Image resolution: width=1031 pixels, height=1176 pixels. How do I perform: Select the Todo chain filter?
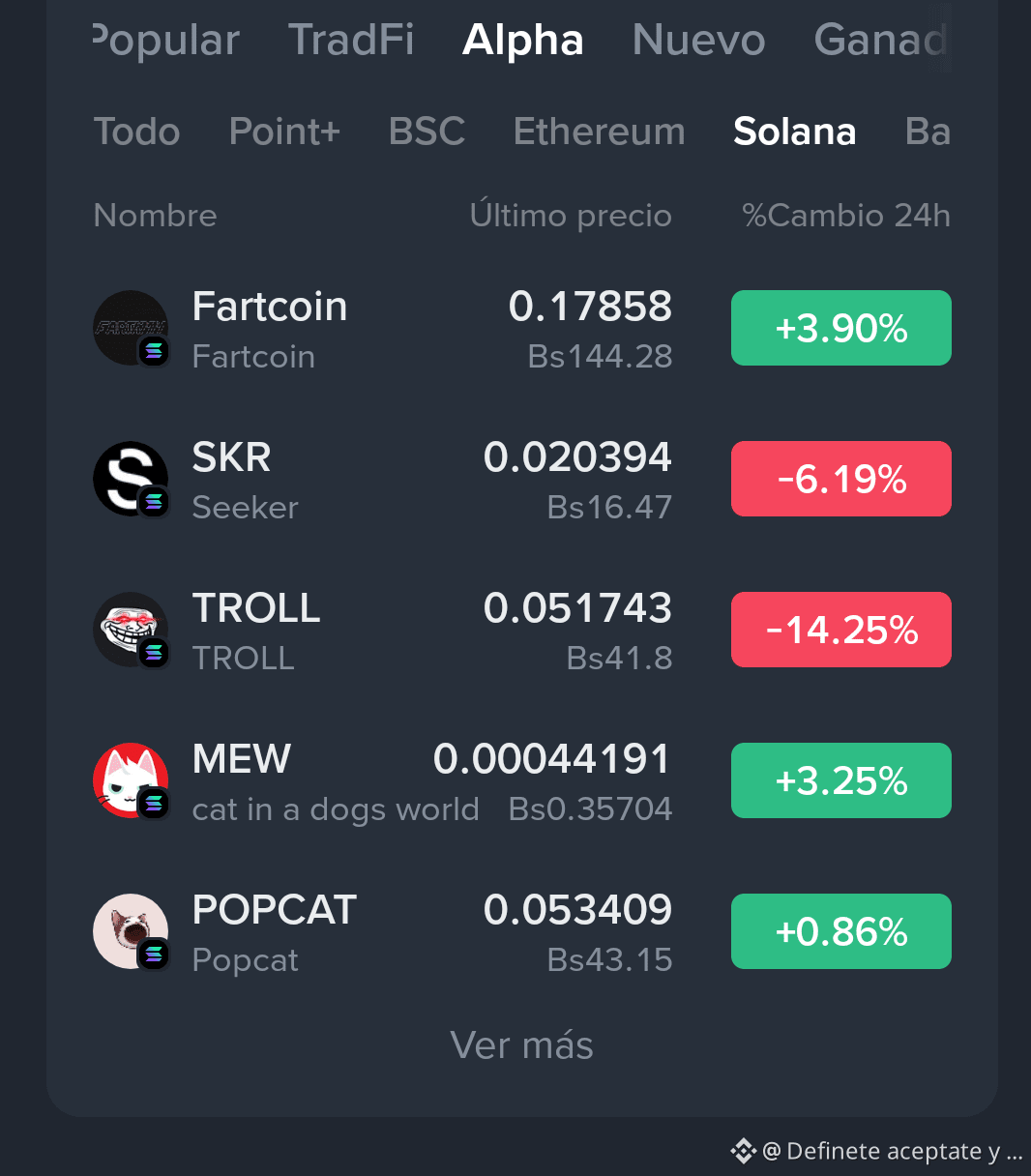pos(136,132)
